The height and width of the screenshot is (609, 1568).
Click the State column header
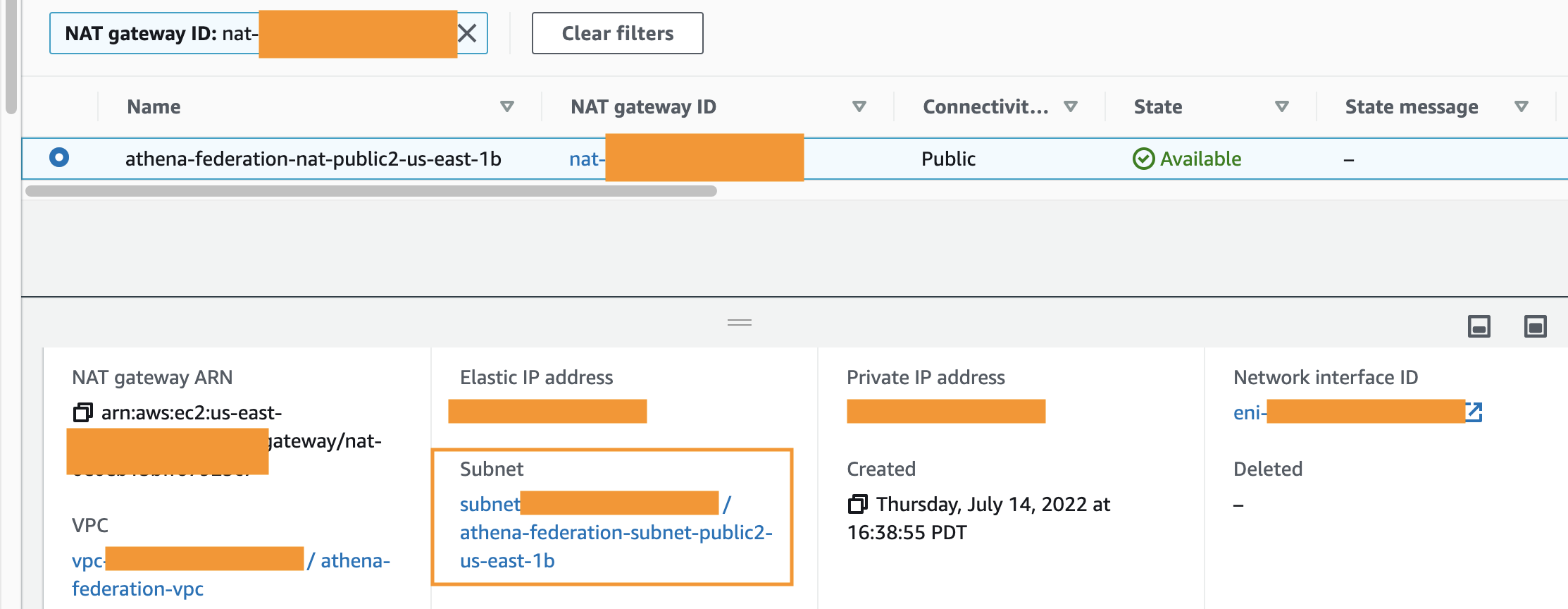click(x=1158, y=106)
